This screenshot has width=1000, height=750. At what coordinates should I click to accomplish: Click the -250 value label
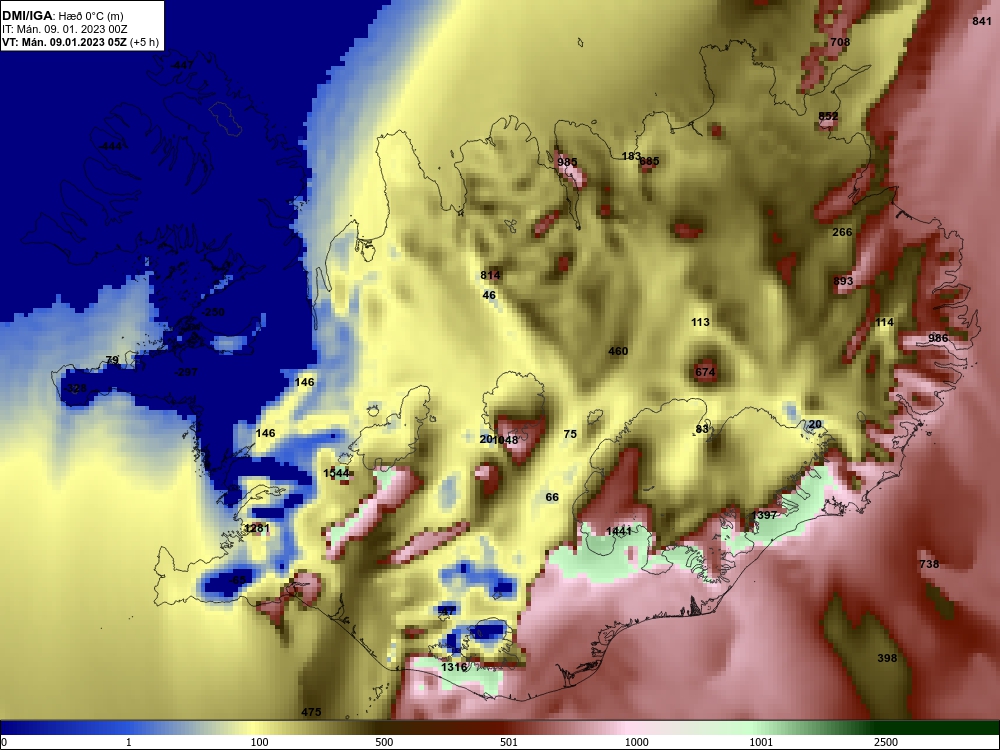[x=213, y=312]
